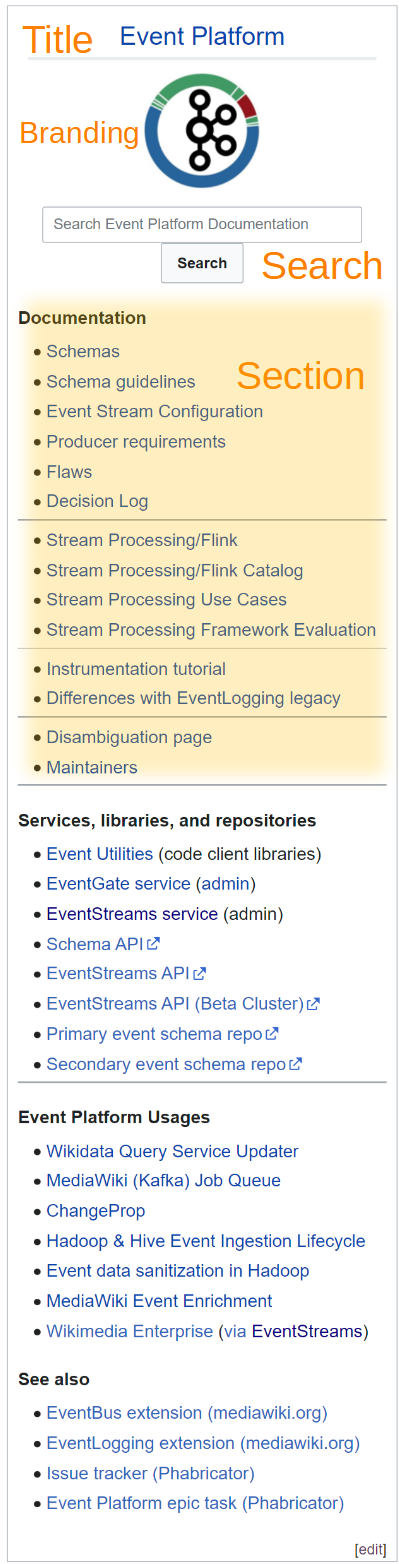Open Stream Processing/Flink Catalog link
Viewport: 399px width, 1564px height.
pos(175,571)
